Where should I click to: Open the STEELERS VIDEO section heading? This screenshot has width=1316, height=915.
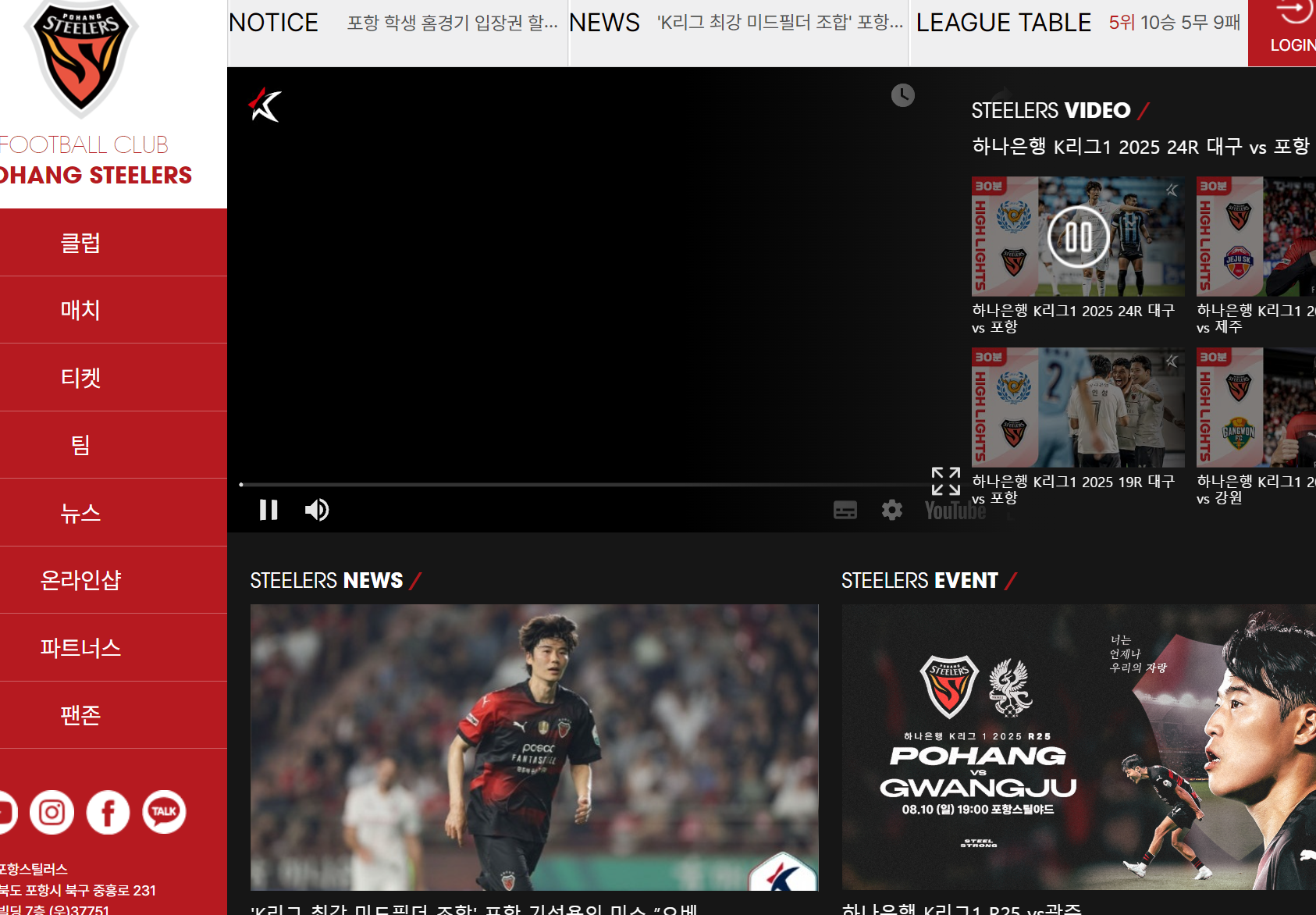tap(1051, 111)
